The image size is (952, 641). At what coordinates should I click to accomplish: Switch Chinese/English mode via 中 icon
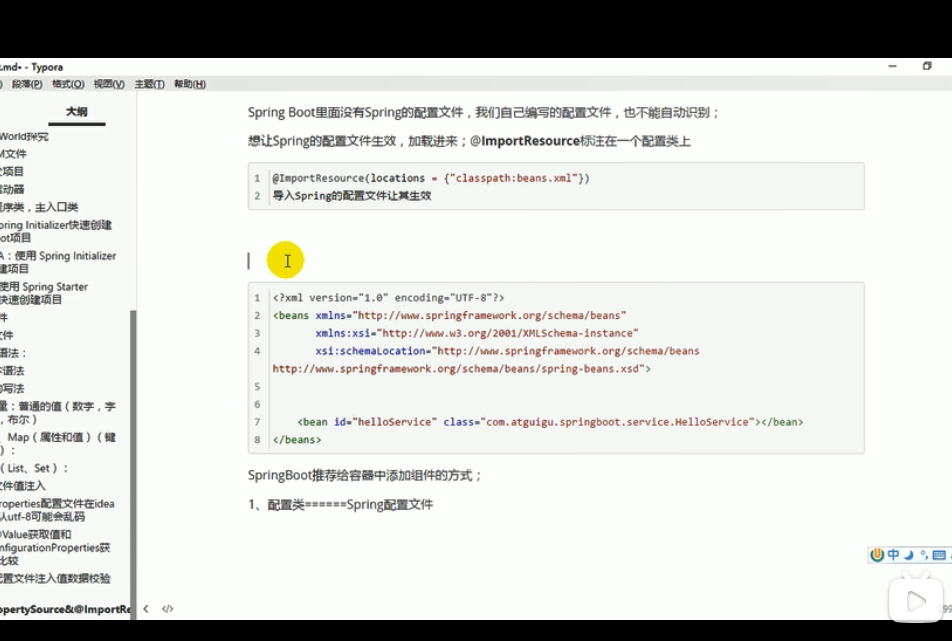893,555
